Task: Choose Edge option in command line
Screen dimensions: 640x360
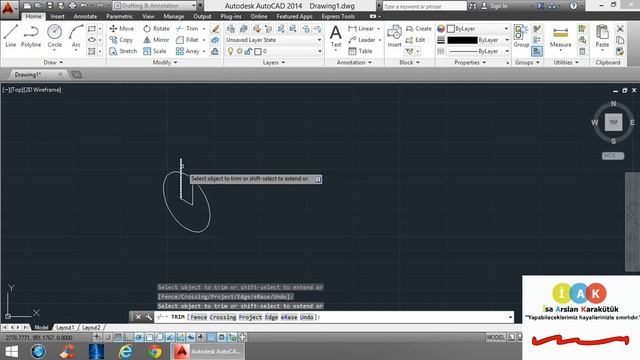Action: [271, 317]
